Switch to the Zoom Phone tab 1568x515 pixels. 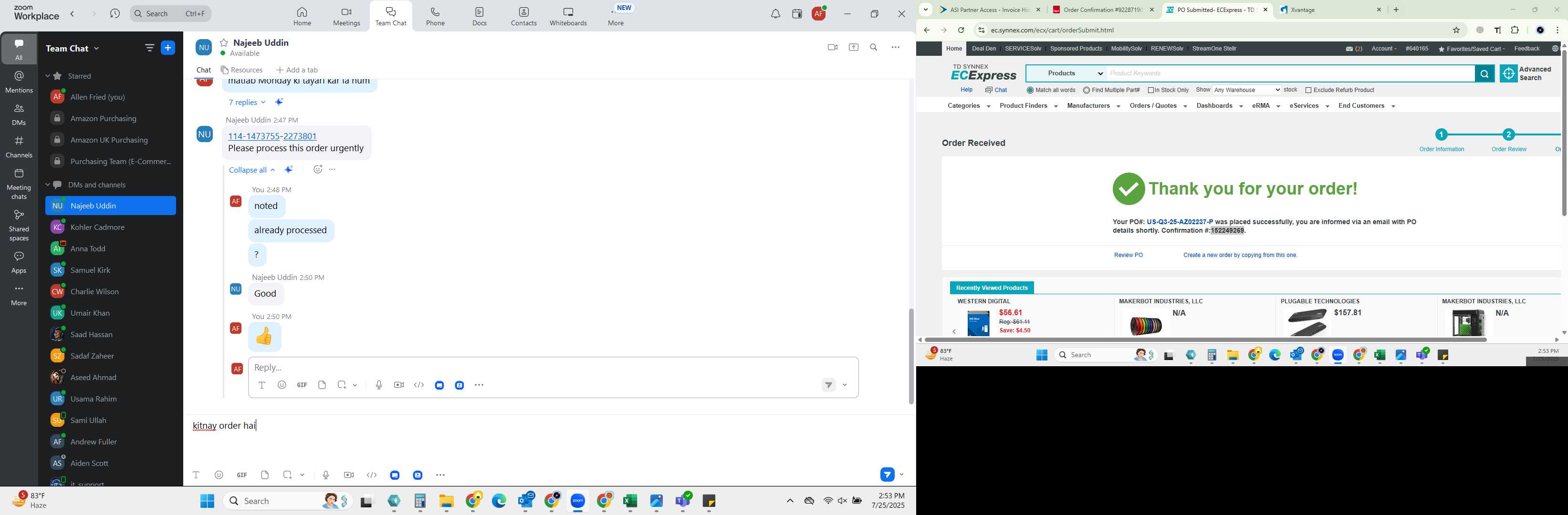click(435, 16)
